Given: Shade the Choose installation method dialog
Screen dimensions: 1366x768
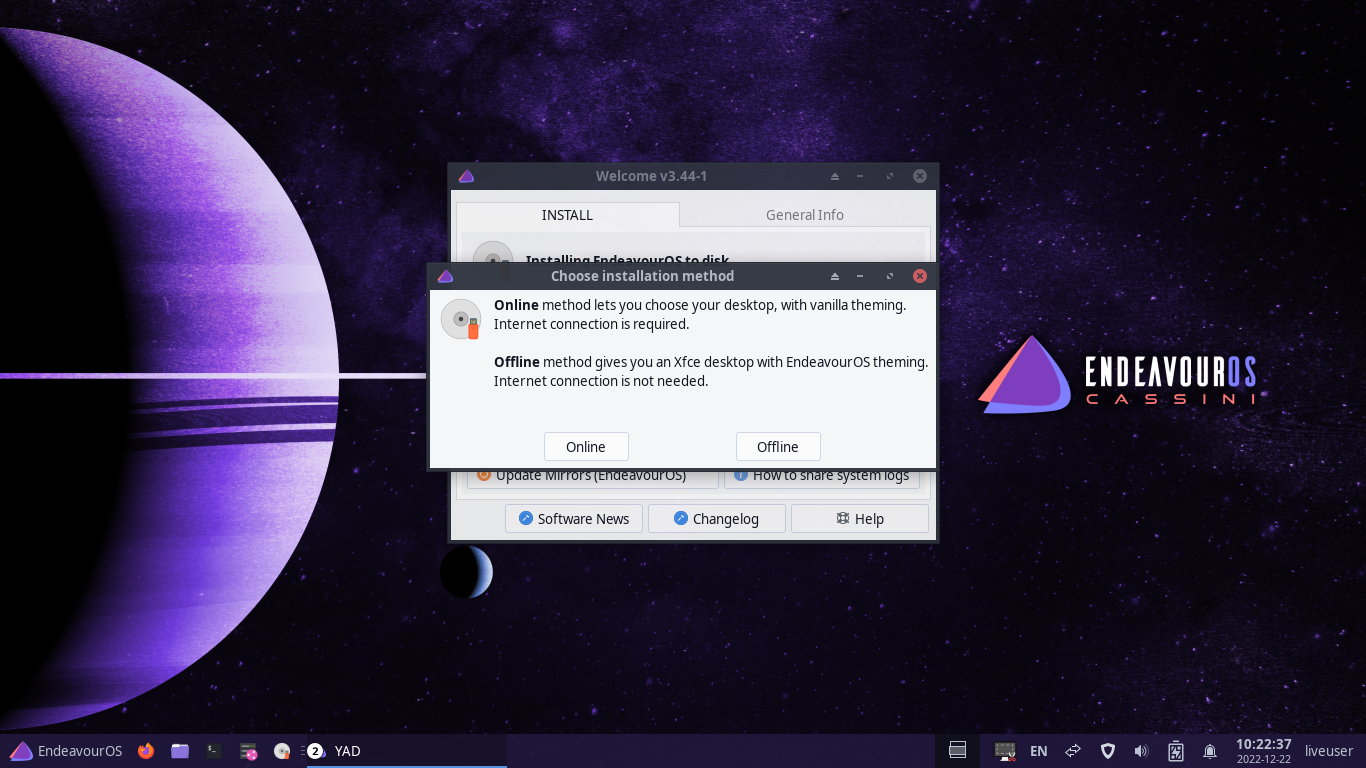Looking at the screenshot, I should (835, 276).
